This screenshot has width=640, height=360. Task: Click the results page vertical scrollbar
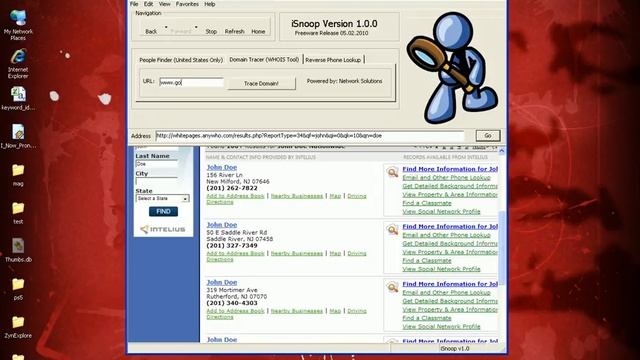coord(502,248)
